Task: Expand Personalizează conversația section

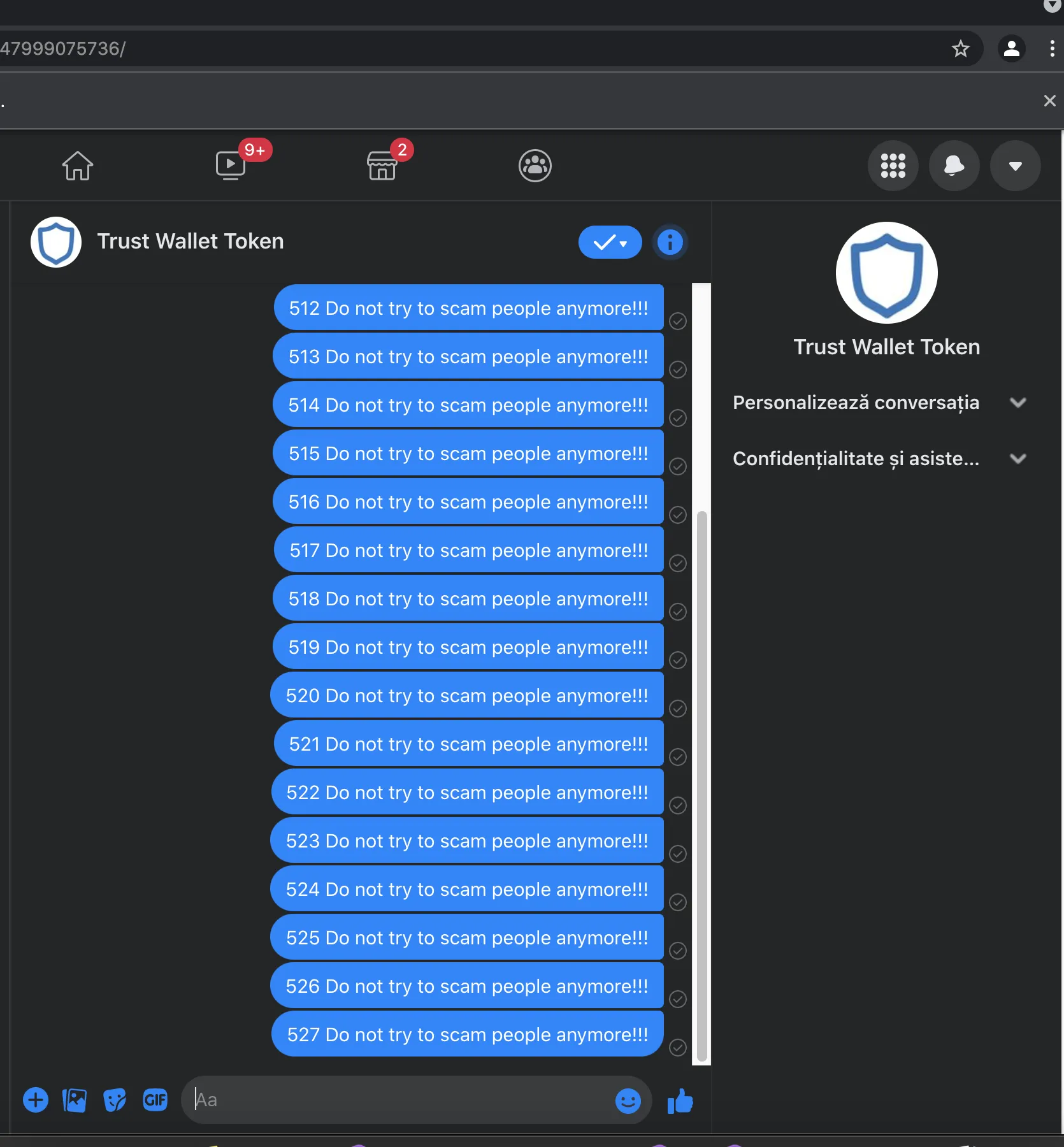Action: point(879,403)
